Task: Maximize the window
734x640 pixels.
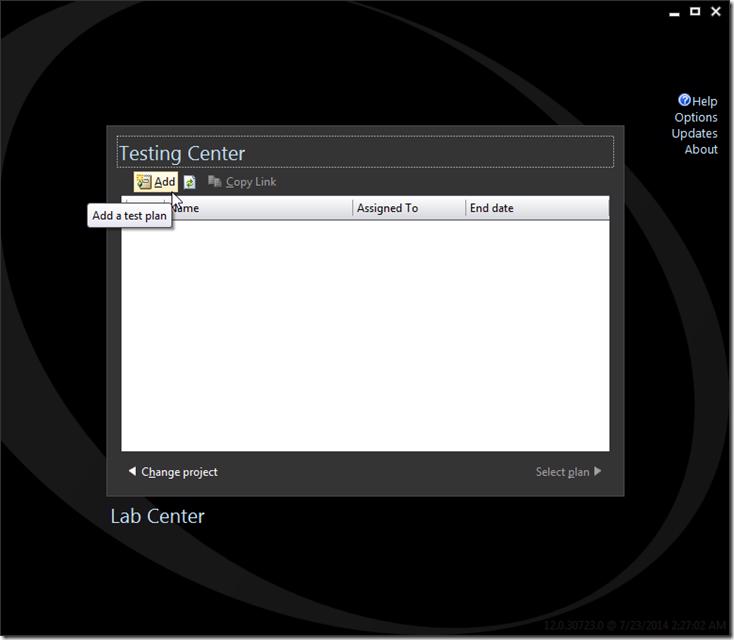Action: tap(695, 11)
